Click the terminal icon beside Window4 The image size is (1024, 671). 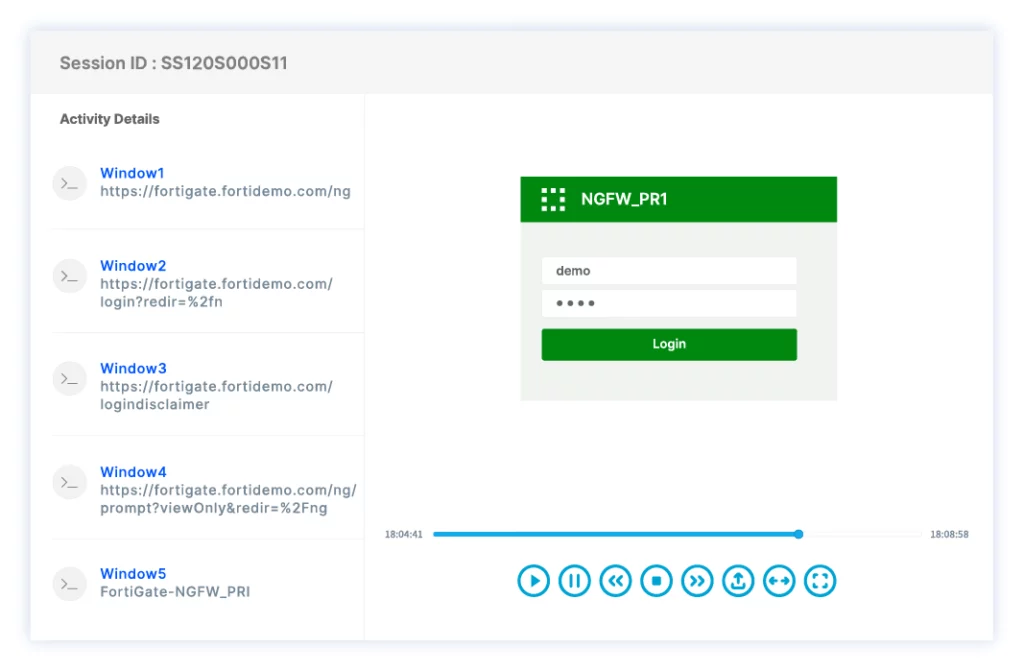69,482
